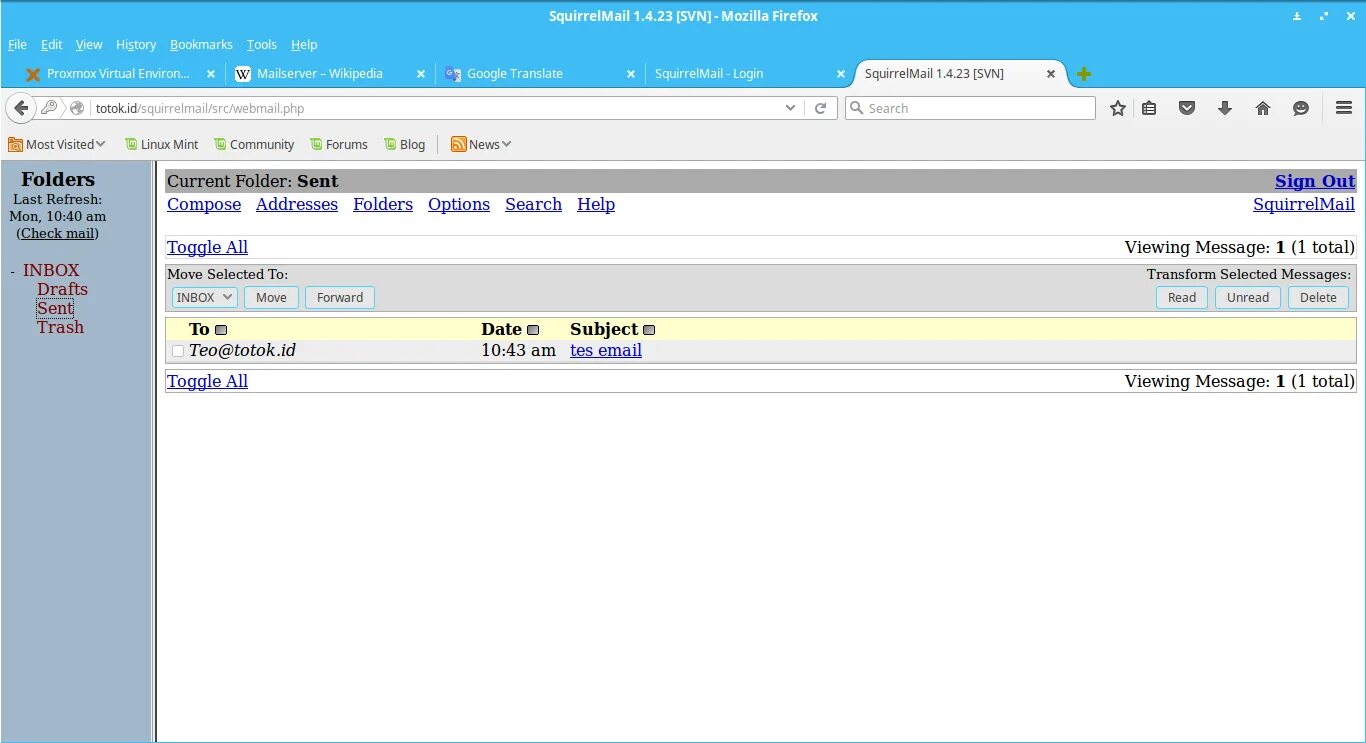The height and width of the screenshot is (743, 1366).
Task: Open the History menu
Action: [136, 45]
